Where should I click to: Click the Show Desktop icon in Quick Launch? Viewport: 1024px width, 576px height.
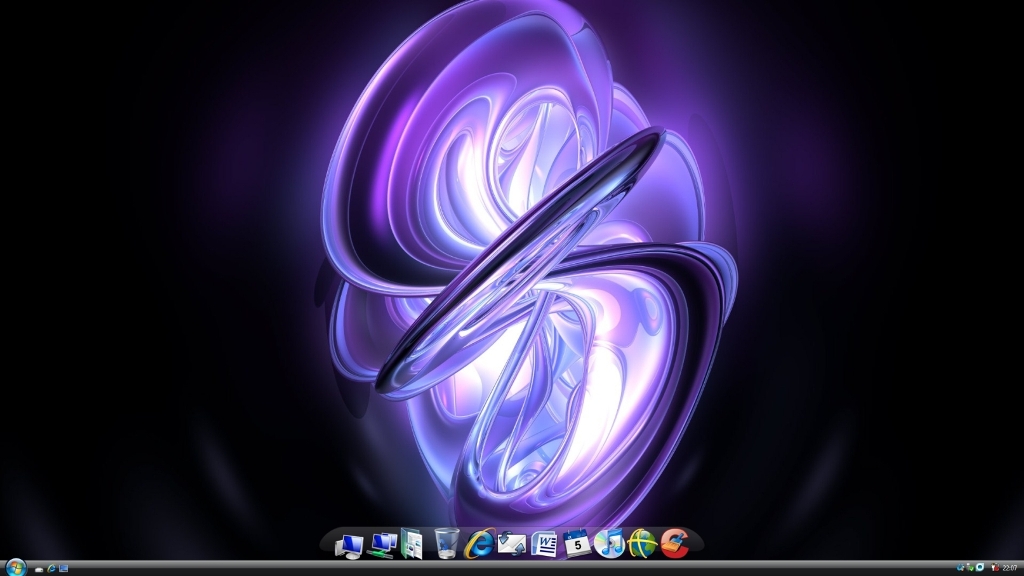tap(63, 569)
